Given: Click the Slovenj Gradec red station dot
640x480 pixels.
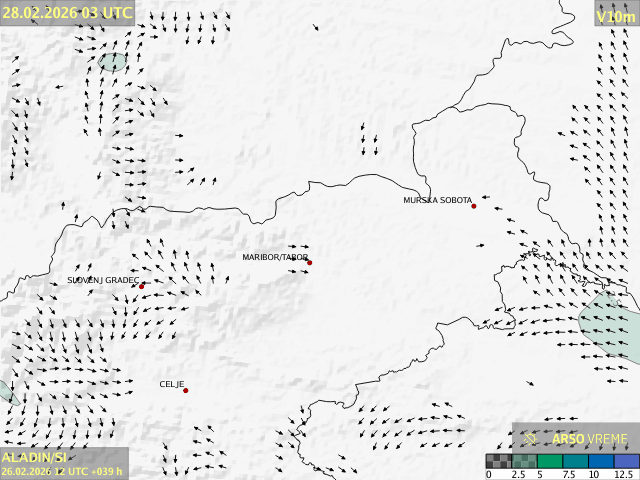Looking at the screenshot, I should click(141, 287).
